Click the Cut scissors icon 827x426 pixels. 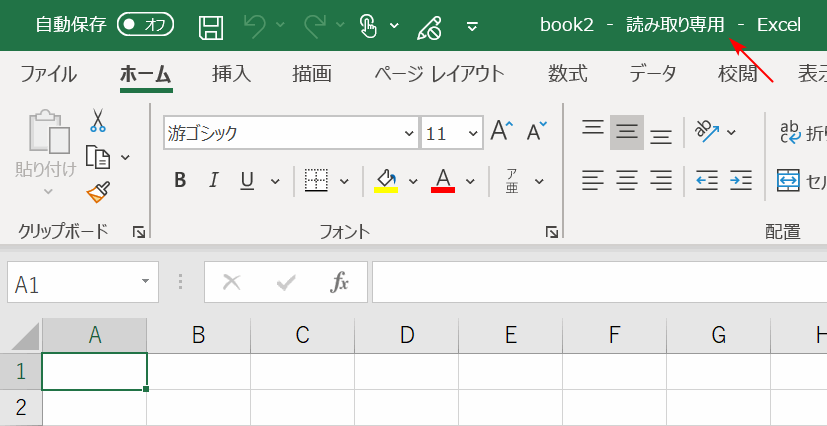click(x=98, y=120)
